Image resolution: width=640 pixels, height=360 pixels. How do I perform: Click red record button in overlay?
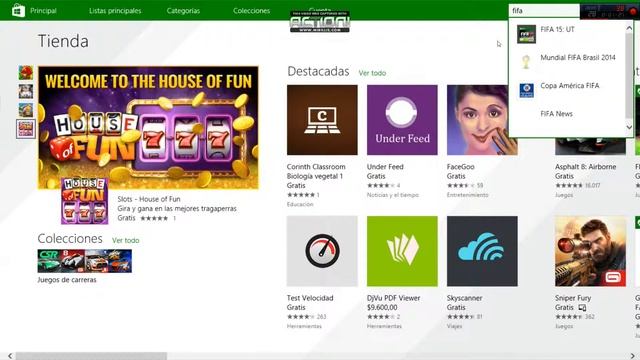[x=633, y=12]
